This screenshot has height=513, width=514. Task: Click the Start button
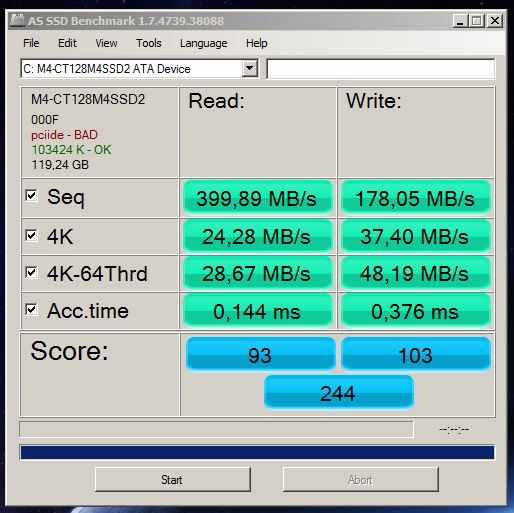[x=172, y=479]
